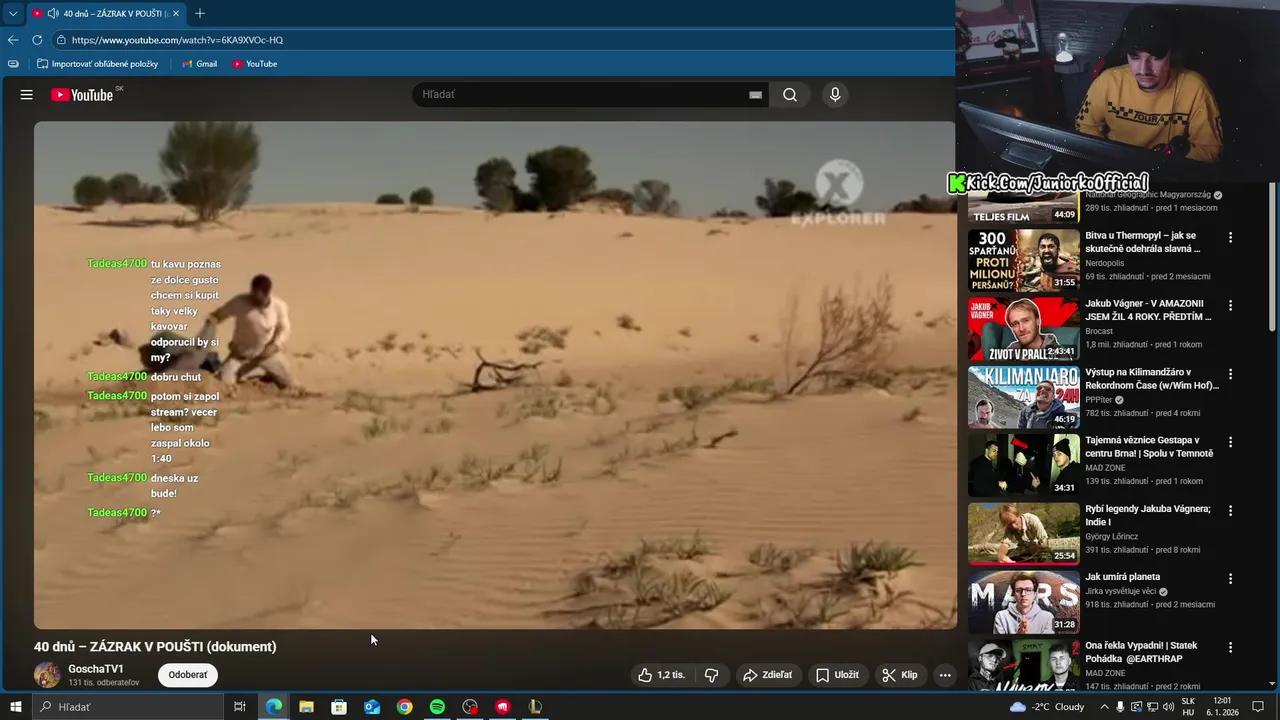Show hidden system tray icons chevron
Viewport: 1280px width, 720px height.
coord(1103,707)
